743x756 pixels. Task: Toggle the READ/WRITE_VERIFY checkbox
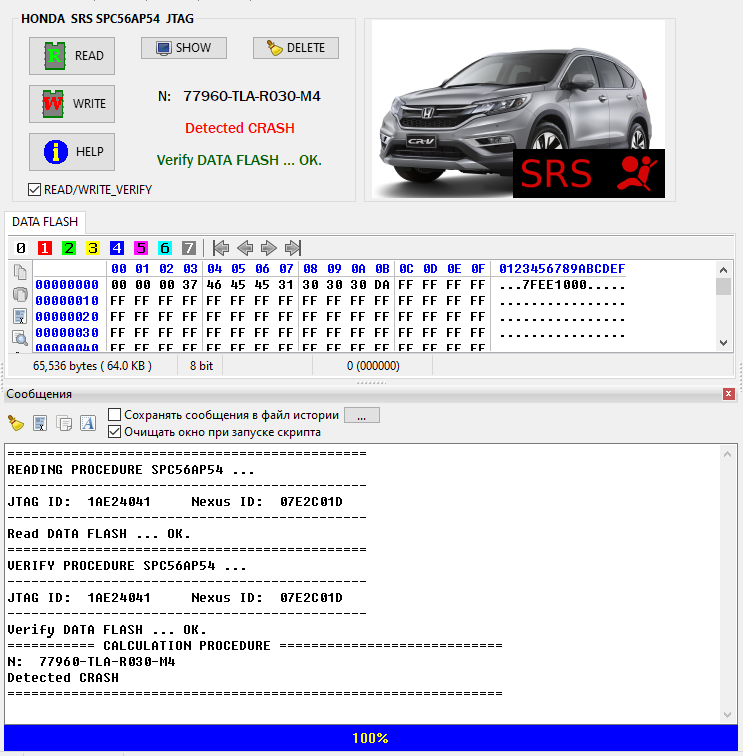click(34, 189)
